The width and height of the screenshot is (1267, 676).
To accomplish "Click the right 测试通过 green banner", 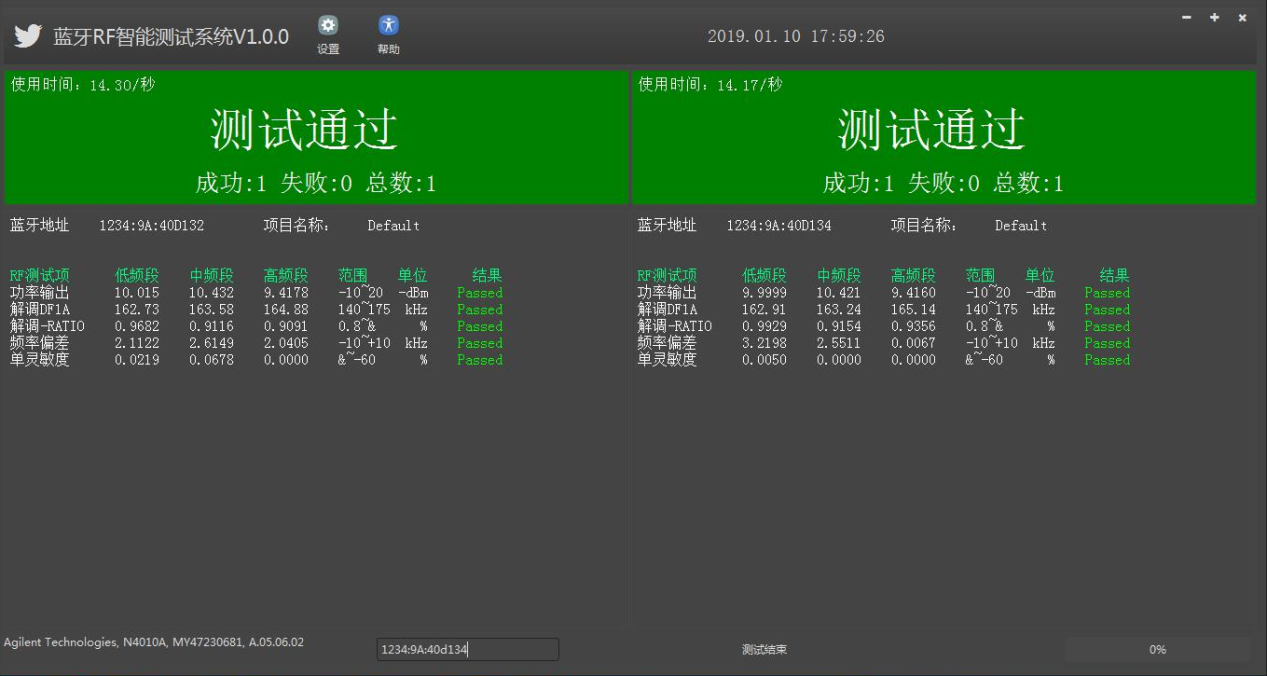I will click(x=943, y=137).
